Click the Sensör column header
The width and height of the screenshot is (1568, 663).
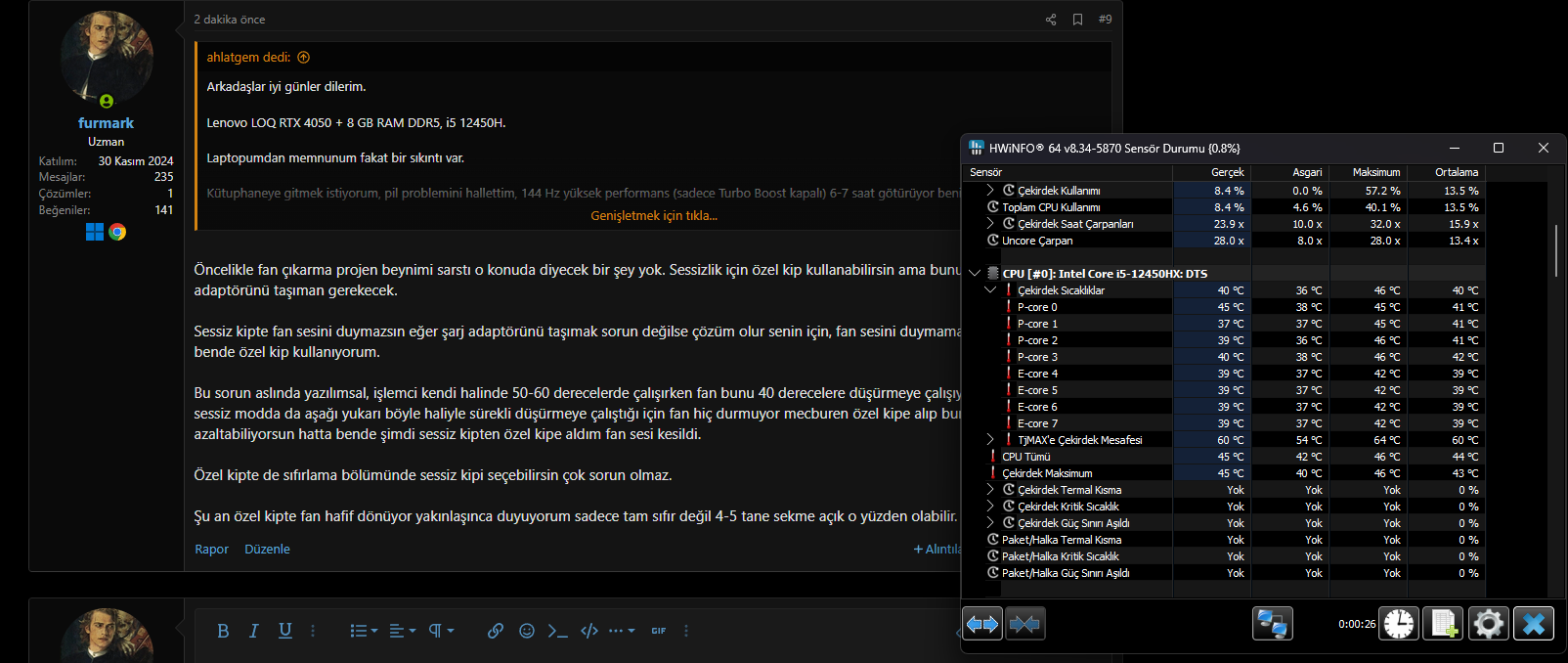tap(1067, 172)
